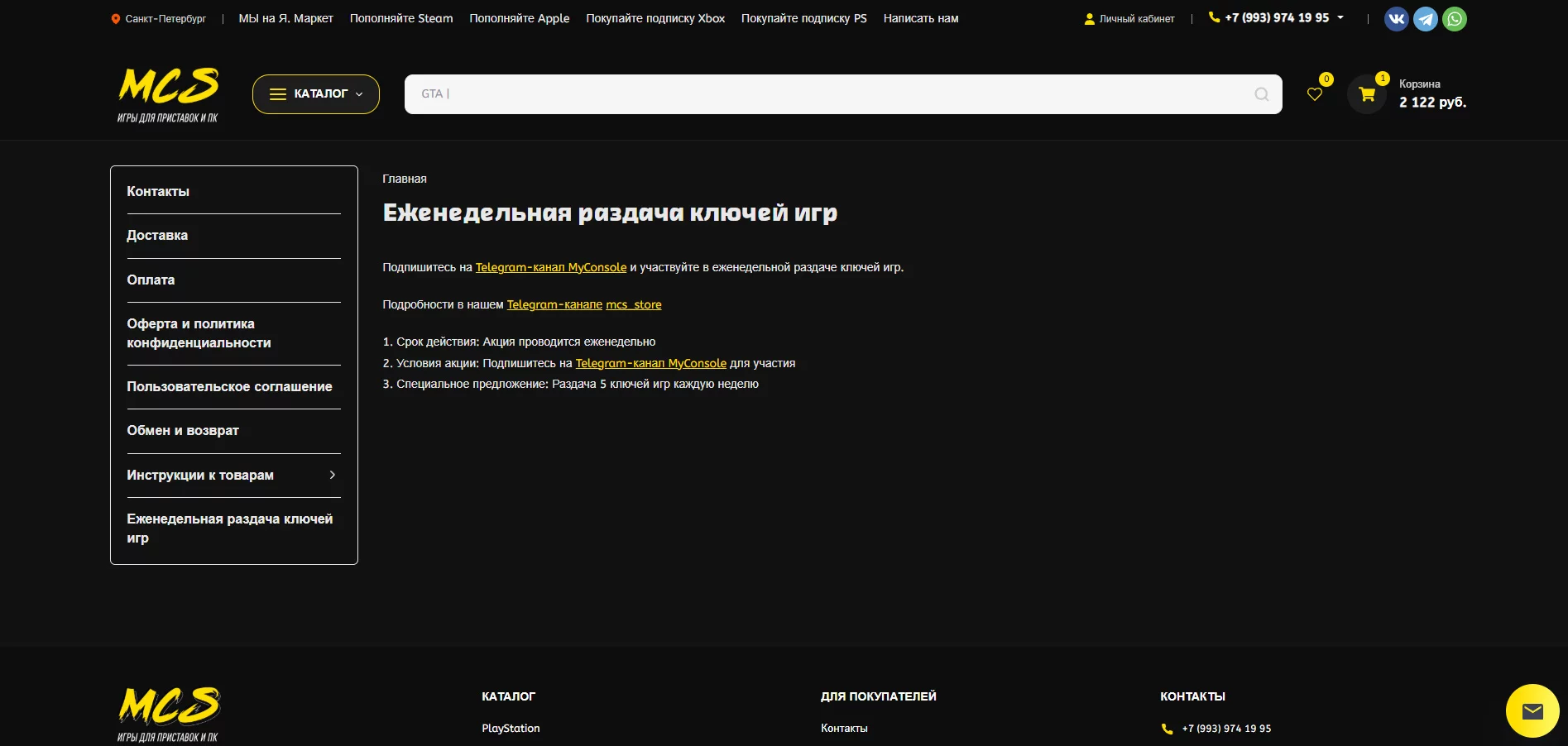Open the favorites heart icon
This screenshot has width=1568, height=746.
coord(1314,94)
